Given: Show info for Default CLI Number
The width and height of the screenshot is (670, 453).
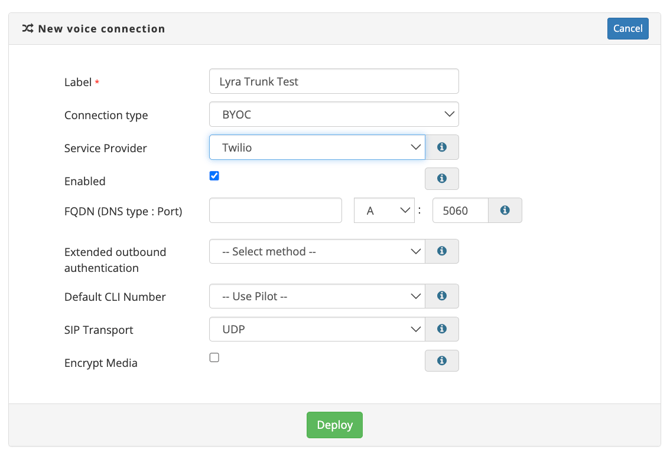Looking at the screenshot, I should coord(442,296).
